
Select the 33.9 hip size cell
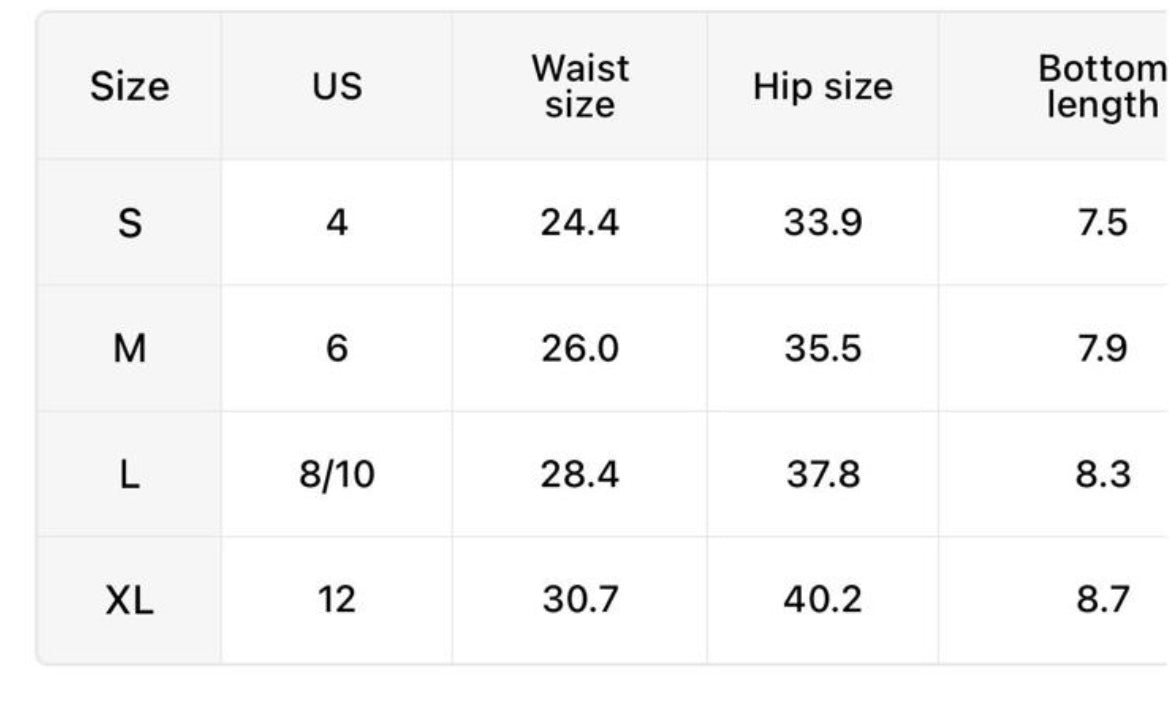[822, 222]
